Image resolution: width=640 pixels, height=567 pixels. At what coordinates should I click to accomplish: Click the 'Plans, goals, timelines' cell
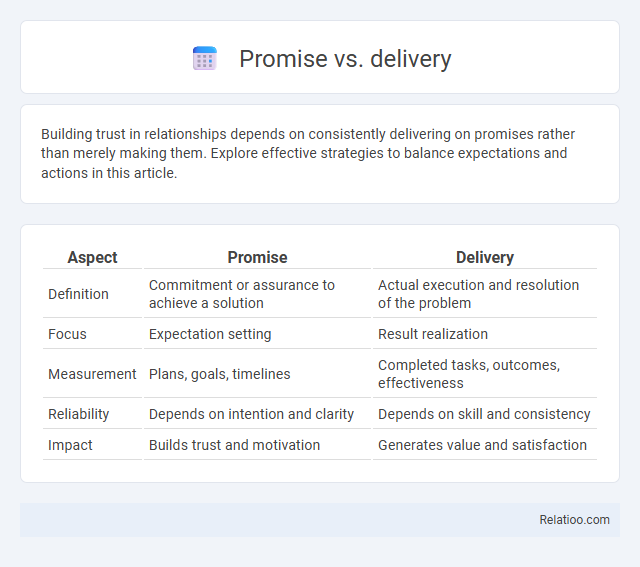(x=257, y=374)
